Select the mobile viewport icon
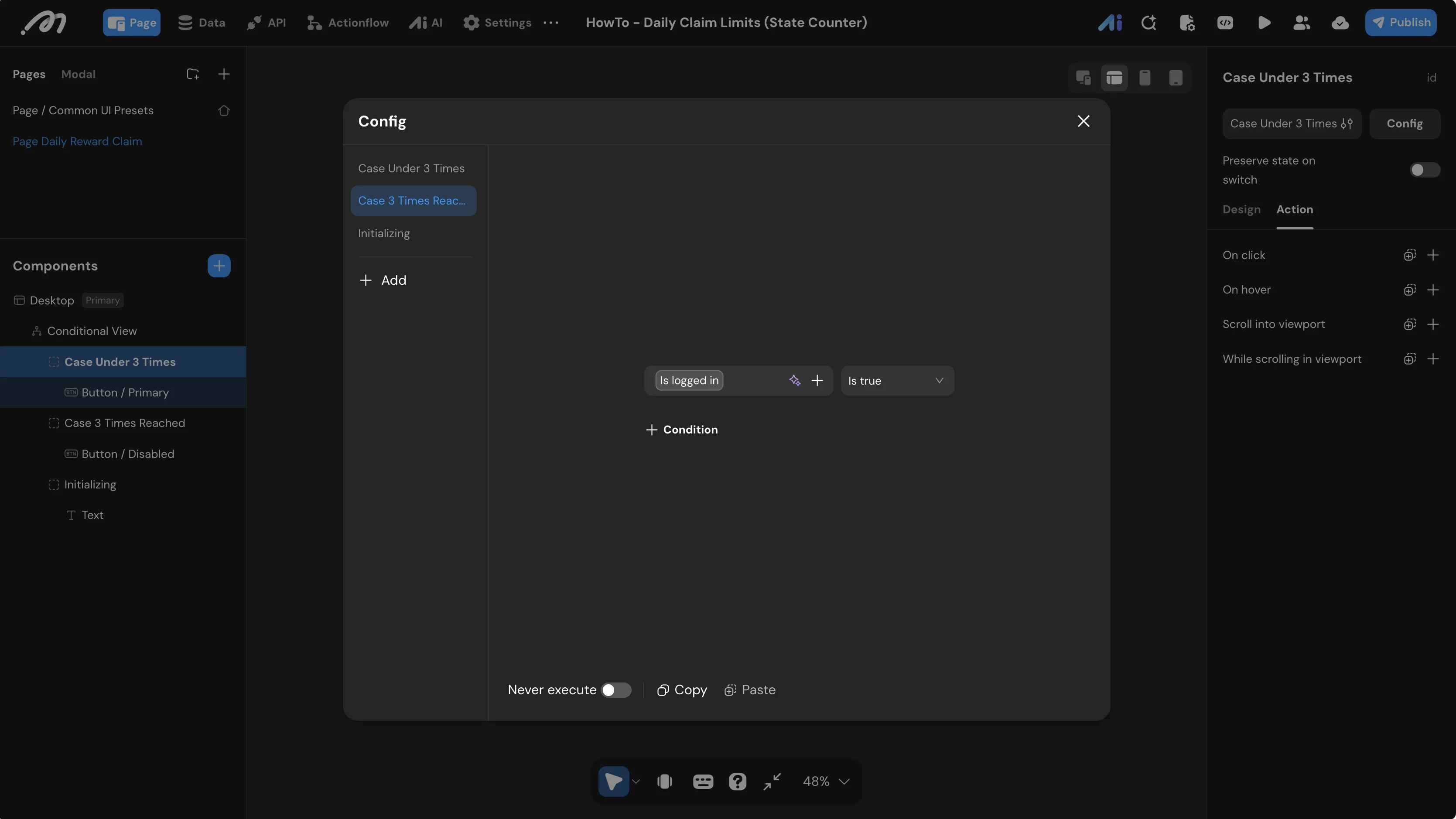 [1145, 78]
